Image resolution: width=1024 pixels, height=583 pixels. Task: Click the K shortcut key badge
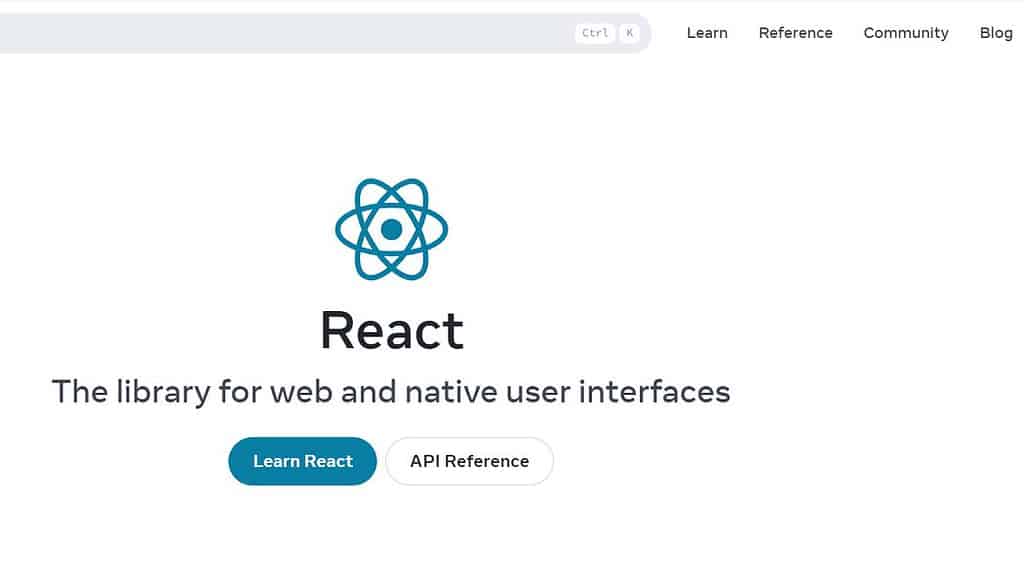630,33
